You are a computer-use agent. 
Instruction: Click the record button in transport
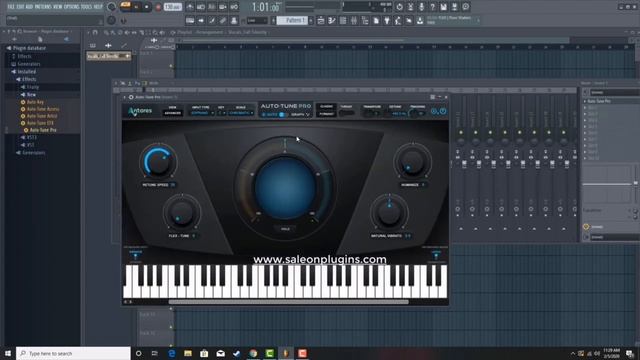click(x=158, y=7)
